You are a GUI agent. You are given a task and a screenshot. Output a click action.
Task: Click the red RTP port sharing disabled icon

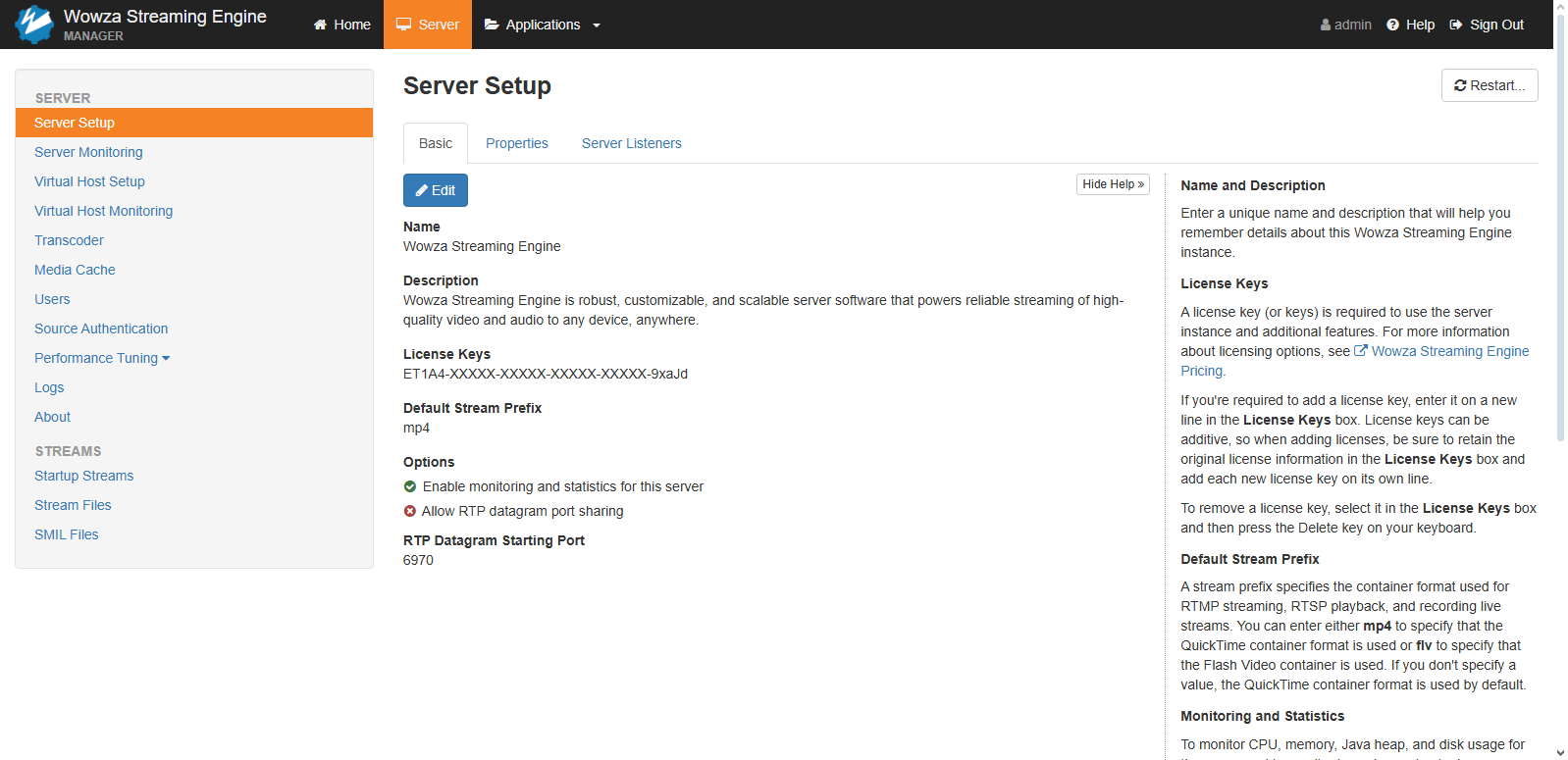[410, 511]
